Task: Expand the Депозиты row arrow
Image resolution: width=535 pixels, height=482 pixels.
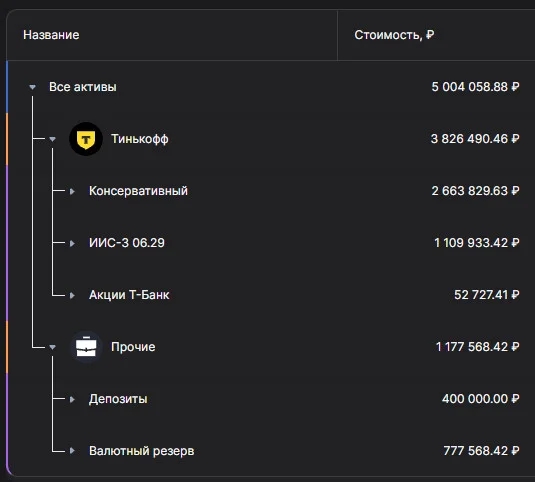Action: 72,399
